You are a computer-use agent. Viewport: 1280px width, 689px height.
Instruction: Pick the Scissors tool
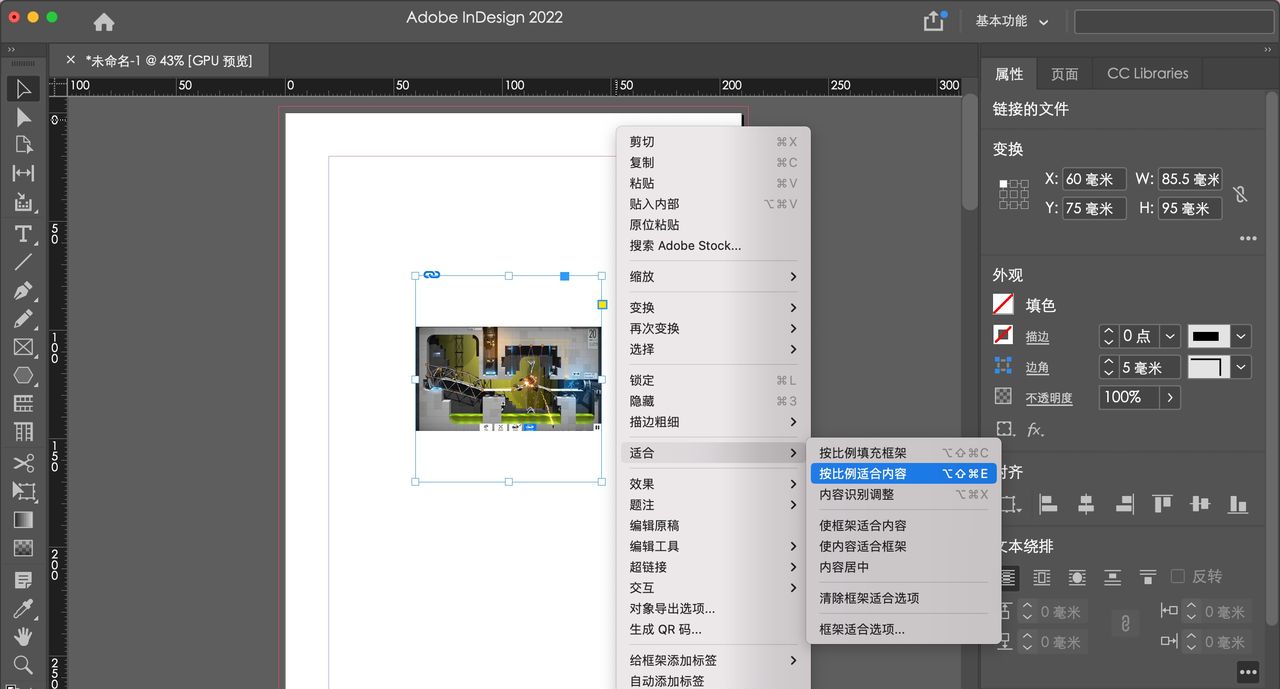pos(23,463)
